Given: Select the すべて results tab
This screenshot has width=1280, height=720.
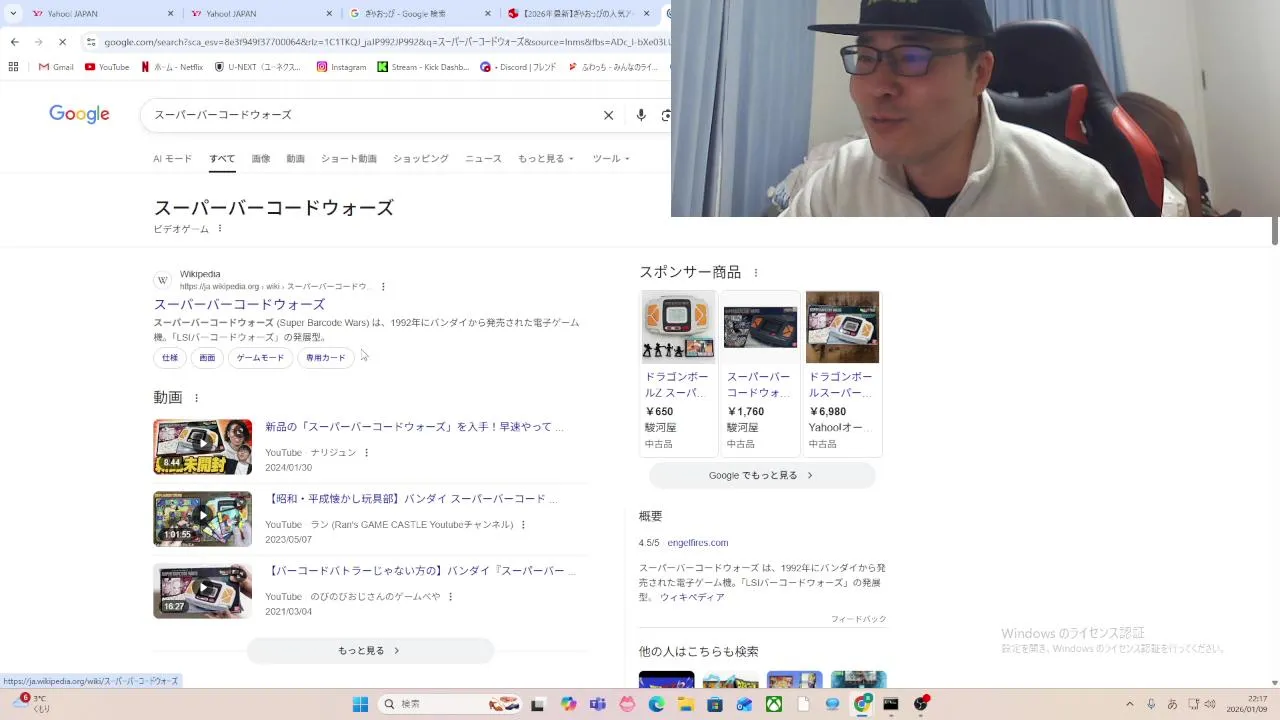Looking at the screenshot, I should pos(222,159).
